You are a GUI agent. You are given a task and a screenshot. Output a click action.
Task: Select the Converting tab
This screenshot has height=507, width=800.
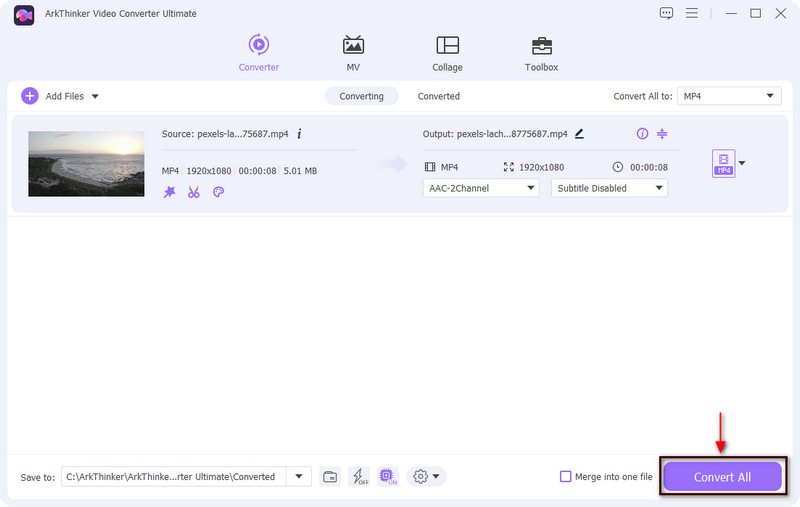tap(361, 96)
